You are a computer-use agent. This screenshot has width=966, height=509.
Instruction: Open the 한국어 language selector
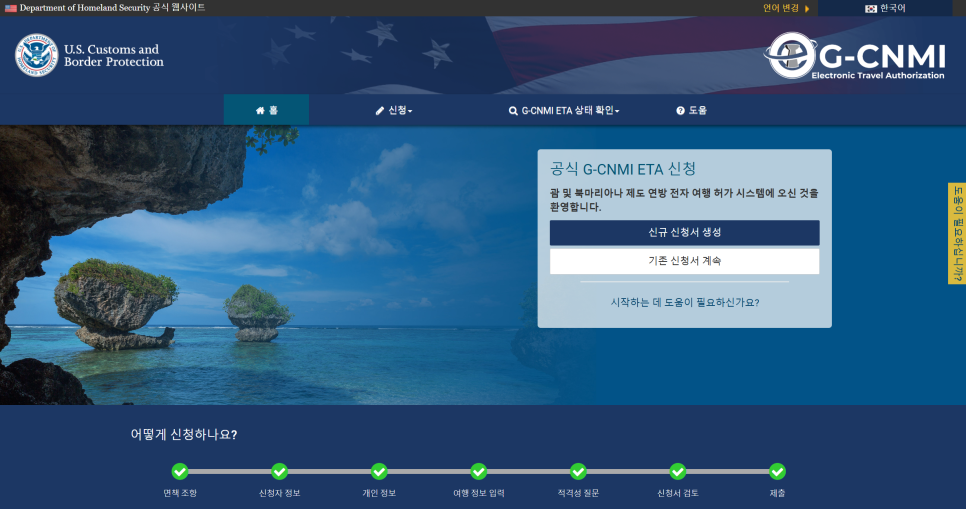(885, 8)
